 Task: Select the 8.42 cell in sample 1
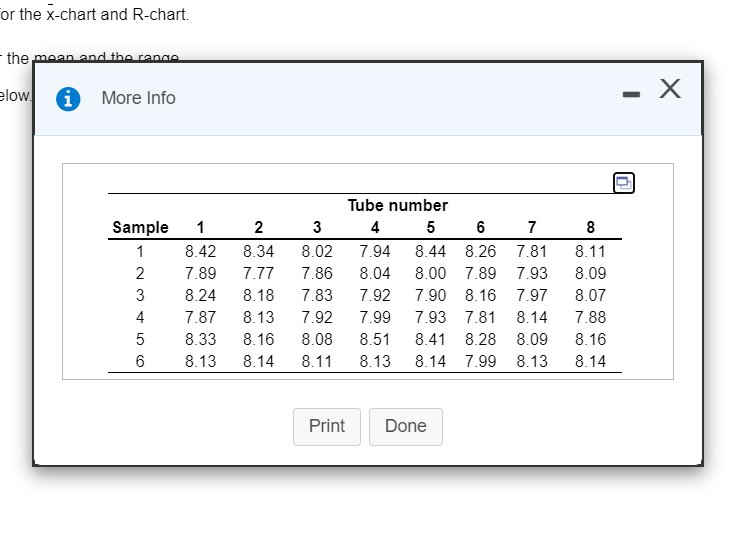point(201,250)
